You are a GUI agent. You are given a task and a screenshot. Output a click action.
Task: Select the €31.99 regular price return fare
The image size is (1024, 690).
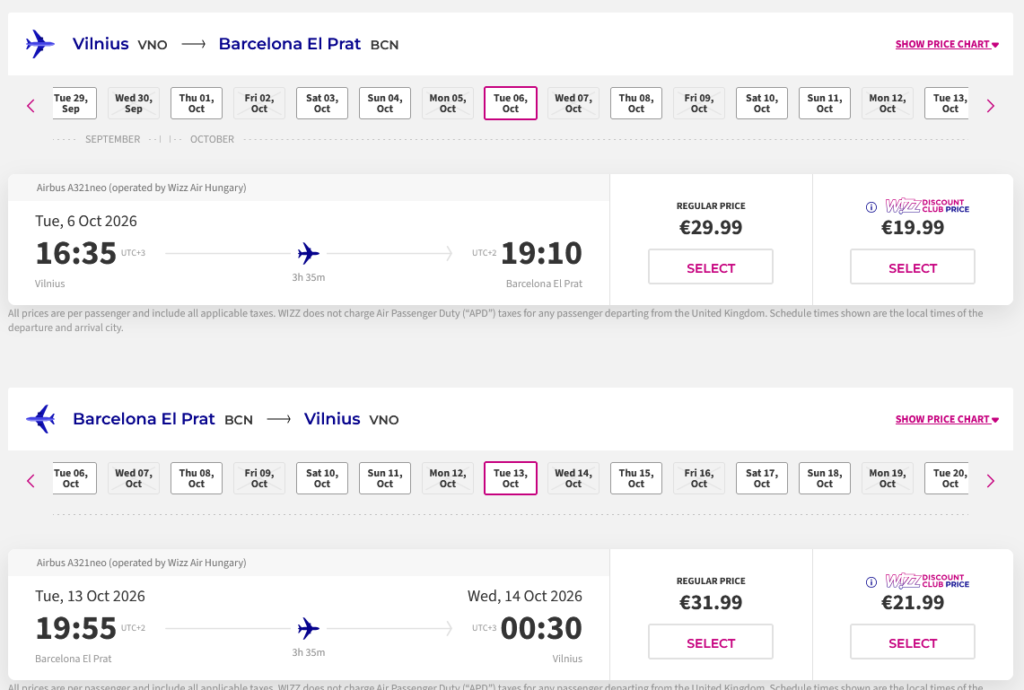pos(710,642)
